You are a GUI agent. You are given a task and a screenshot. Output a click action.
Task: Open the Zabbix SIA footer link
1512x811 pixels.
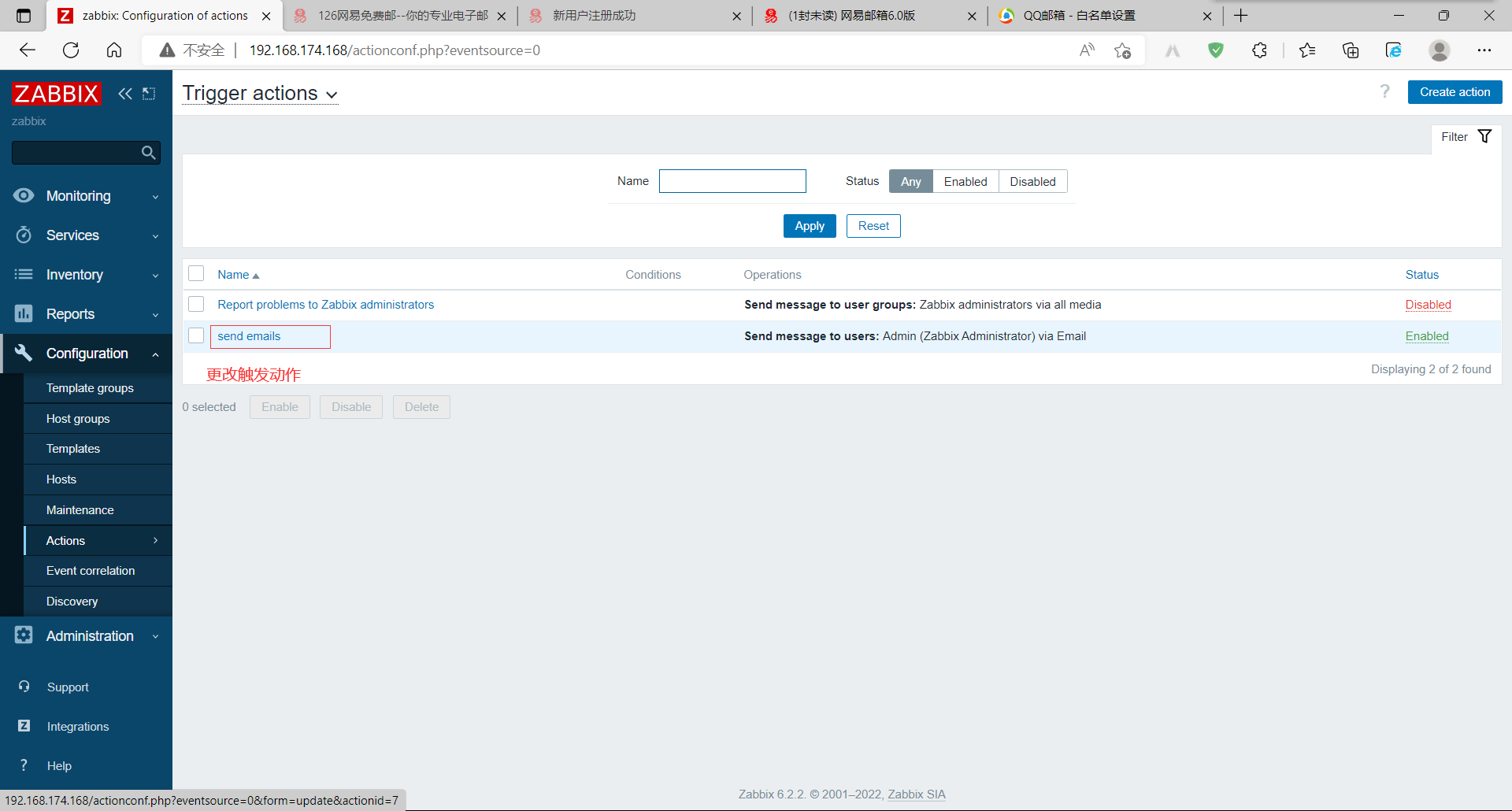click(x=917, y=794)
